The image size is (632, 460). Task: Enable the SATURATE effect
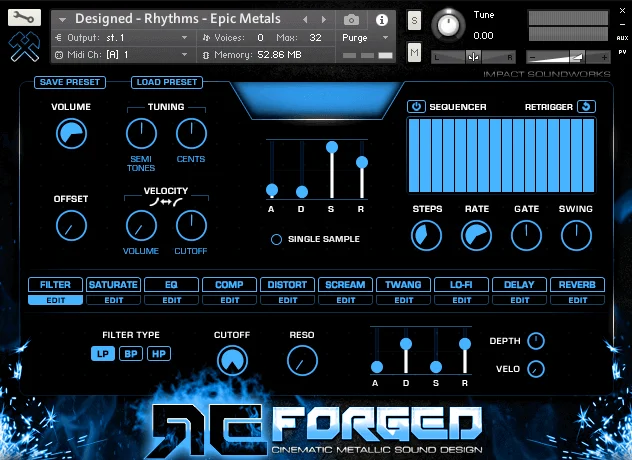tap(114, 285)
